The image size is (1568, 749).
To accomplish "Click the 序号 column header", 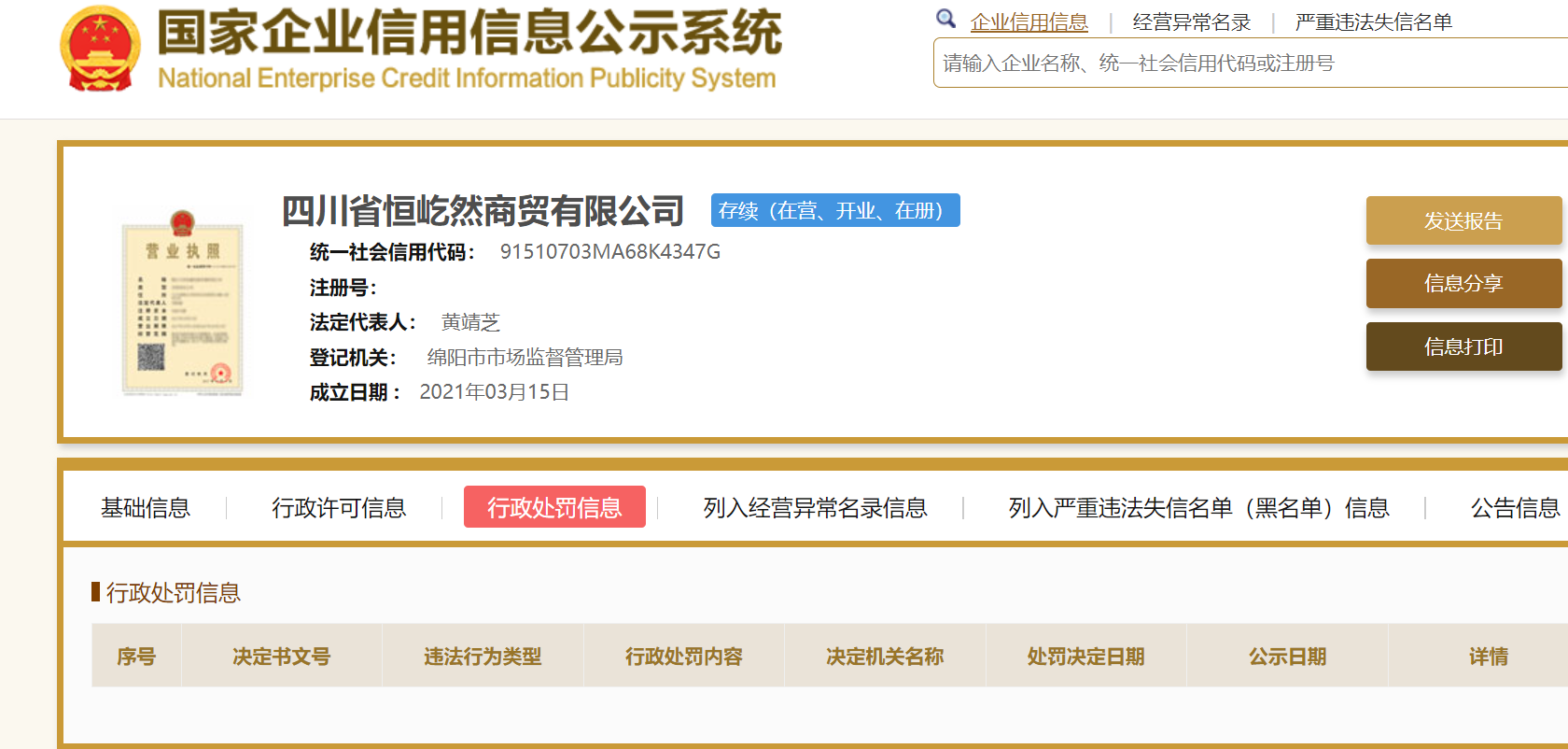I will pyautogui.click(x=136, y=656).
